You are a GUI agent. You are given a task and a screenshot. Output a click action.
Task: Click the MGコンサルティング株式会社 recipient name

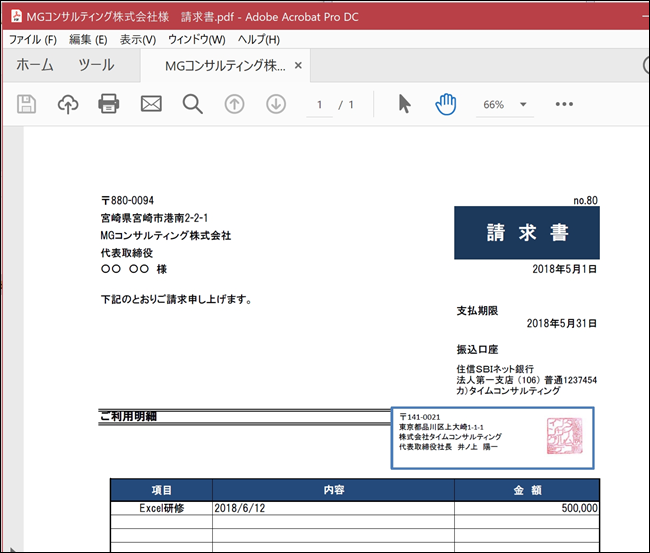click(x=166, y=235)
